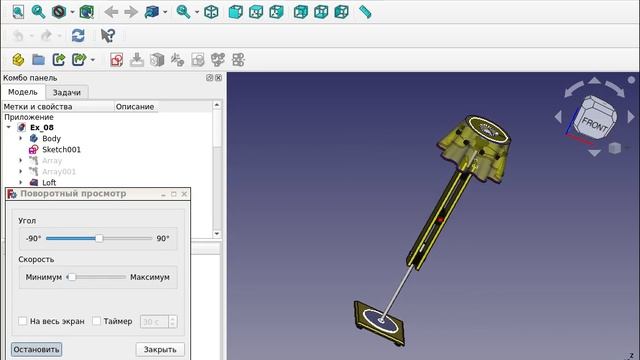Expand the Array tree item

[x=21, y=160]
